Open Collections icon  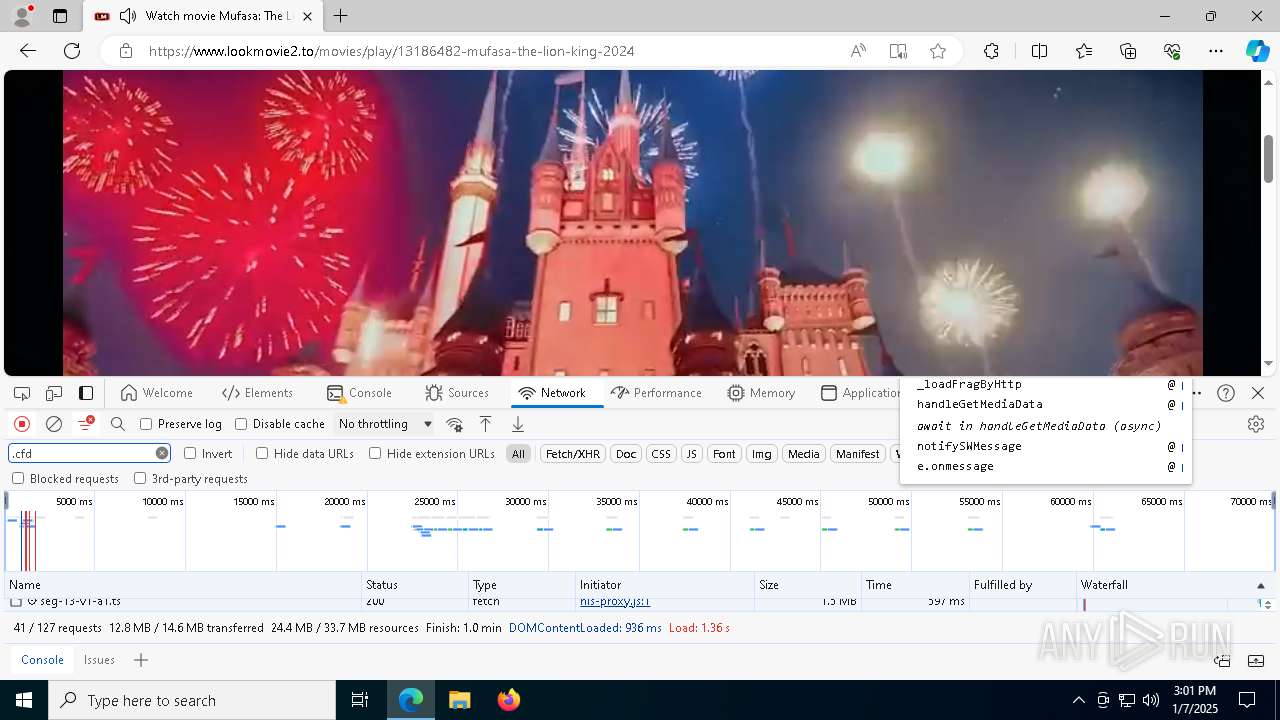tap(1128, 51)
